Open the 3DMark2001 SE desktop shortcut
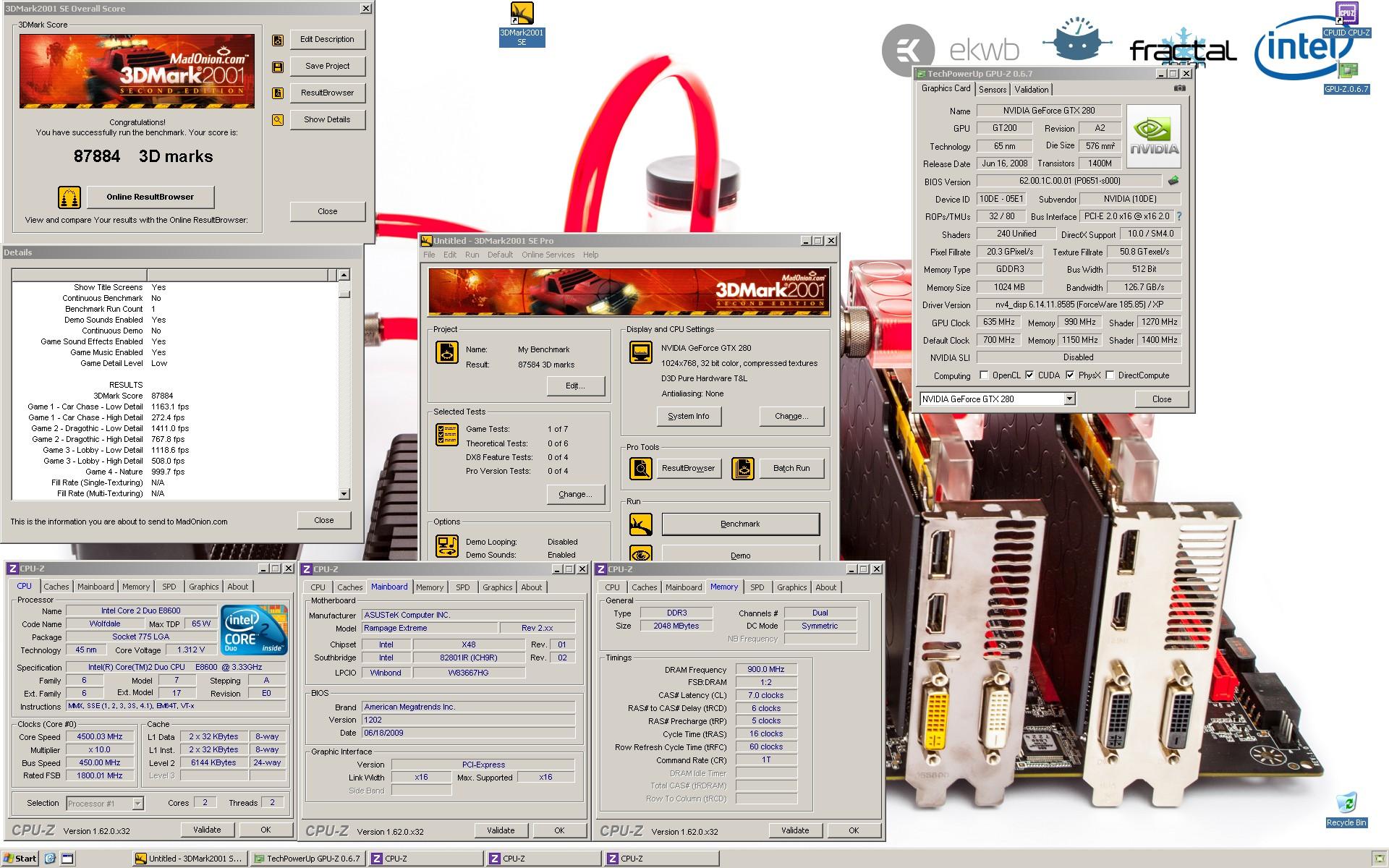Screen dimensions: 1389x868 pyautogui.click(x=522, y=24)
